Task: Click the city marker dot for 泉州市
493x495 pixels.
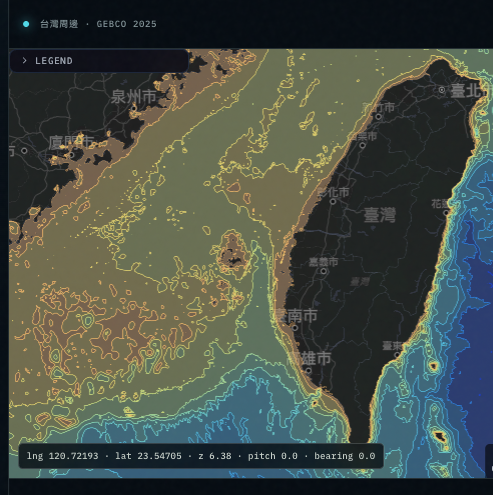Action: [134, 108]
